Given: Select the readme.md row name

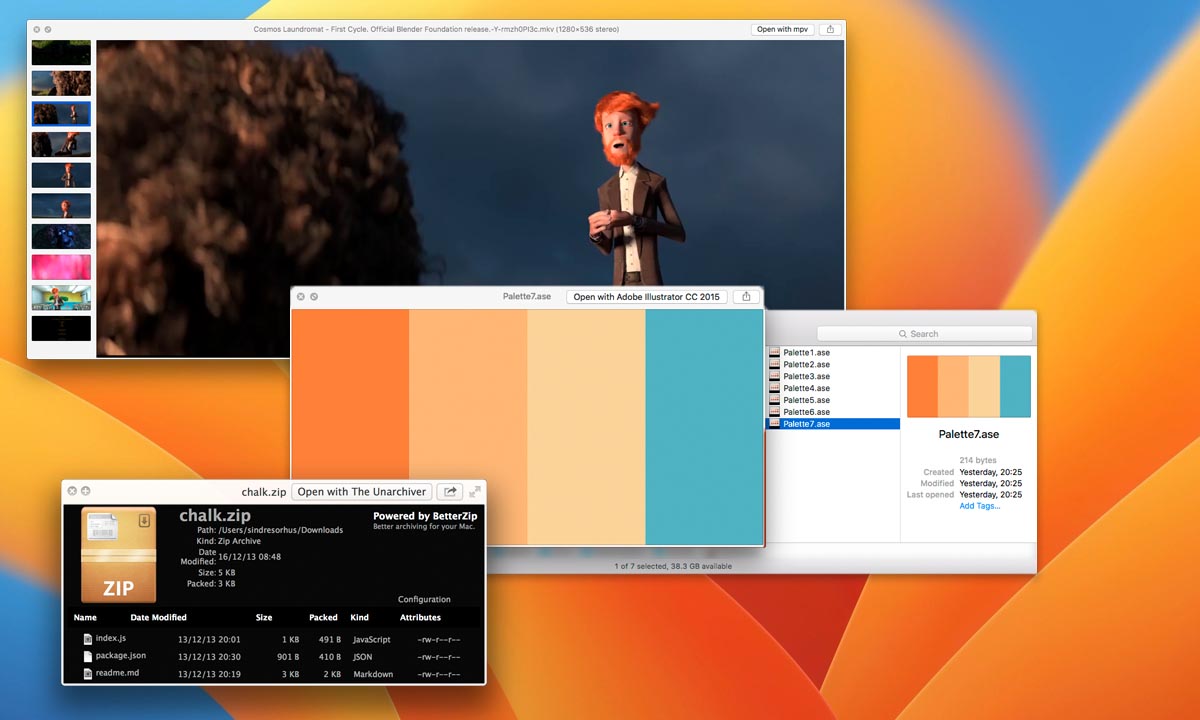Looking at the screenshot, I should (118, 674).
